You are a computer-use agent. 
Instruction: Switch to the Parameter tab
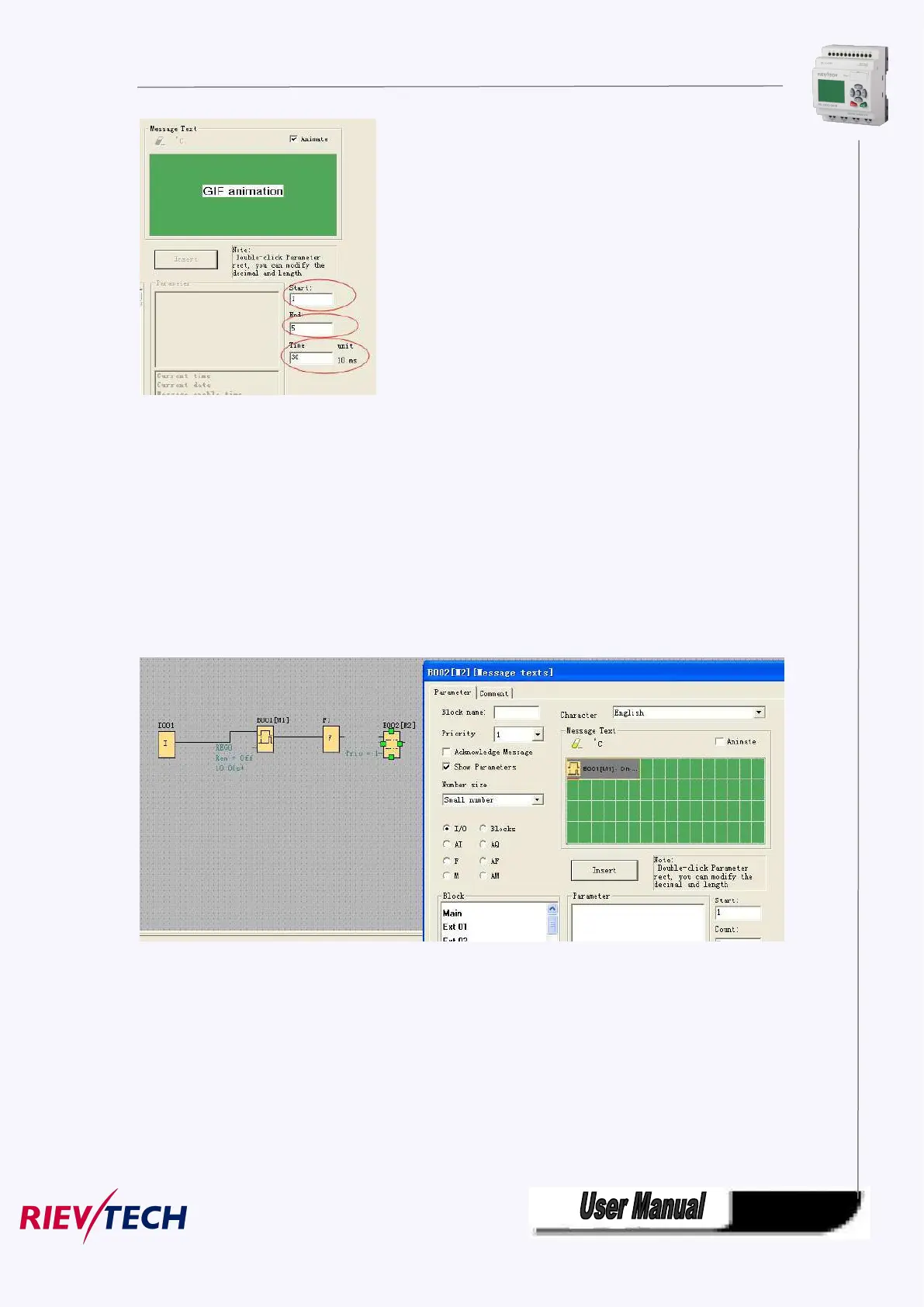[452, 692]
